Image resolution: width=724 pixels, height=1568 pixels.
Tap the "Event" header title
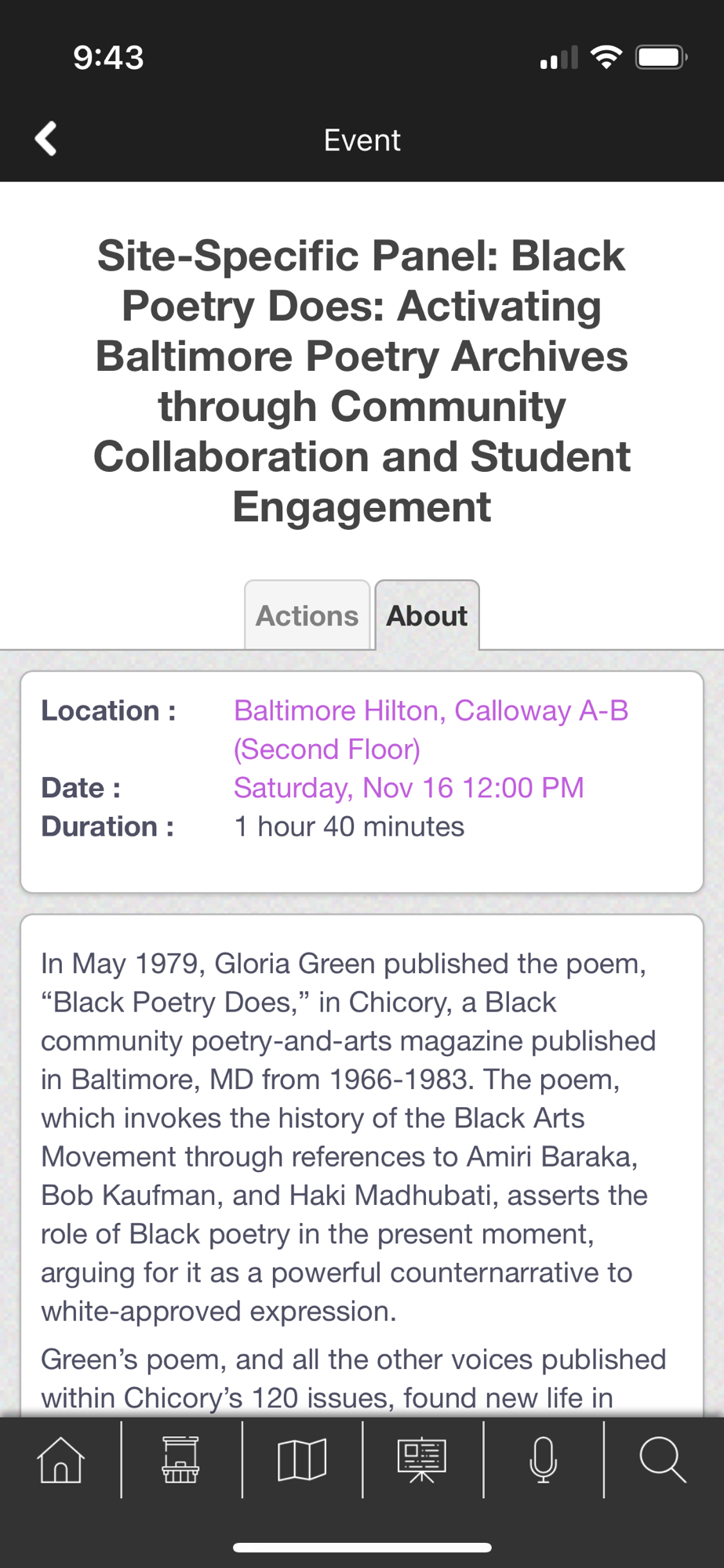[362, 140]
